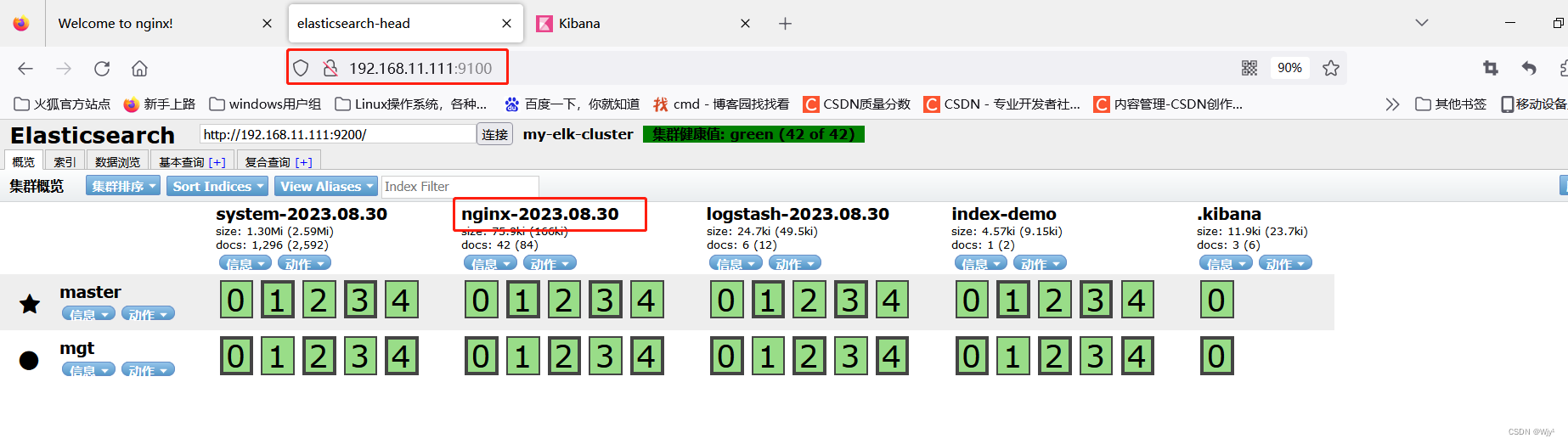Close the elasticsearch-head tab
The image size is (1568, 444).
click(506, 24)
